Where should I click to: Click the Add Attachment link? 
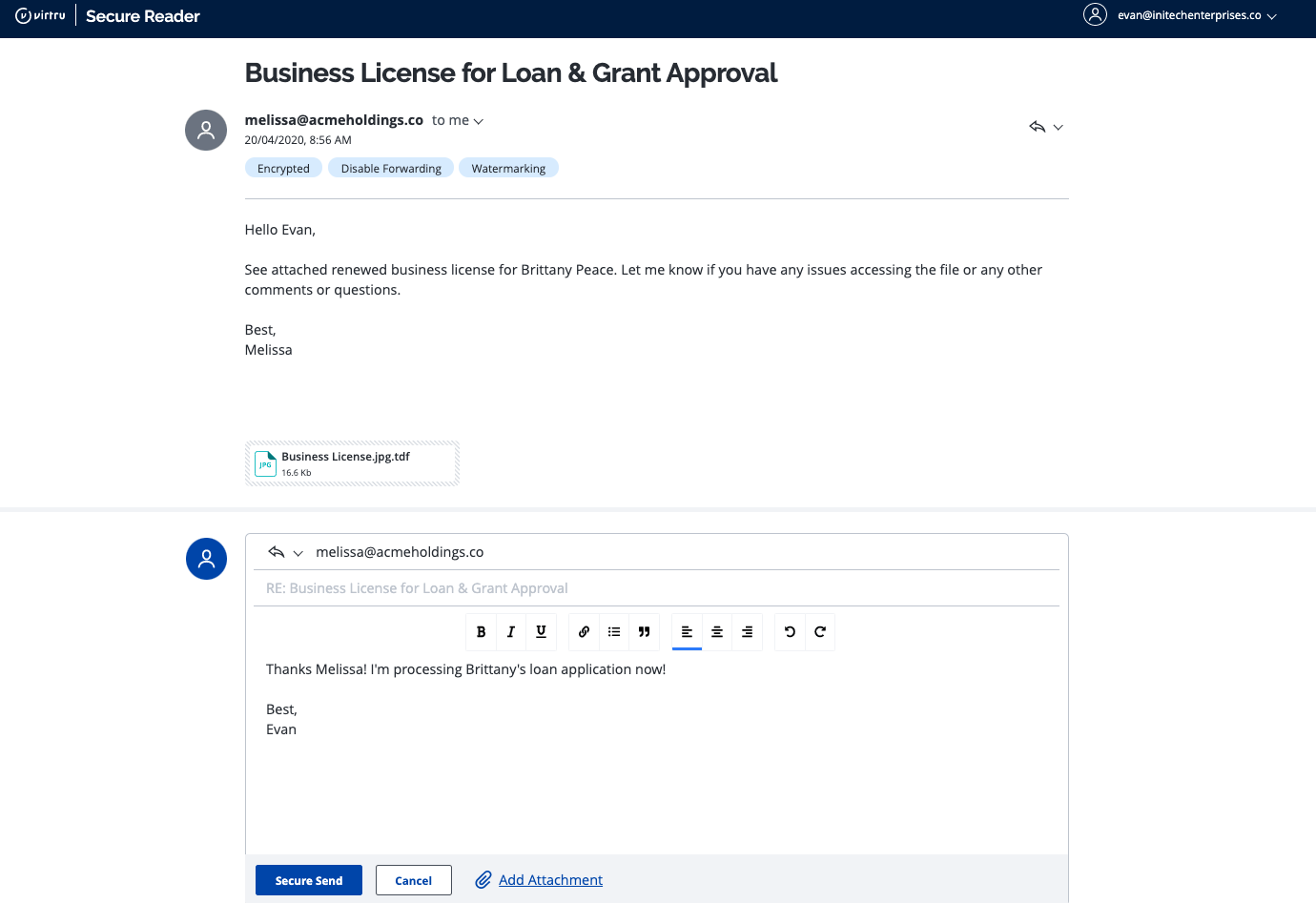[x=550, y=880]
